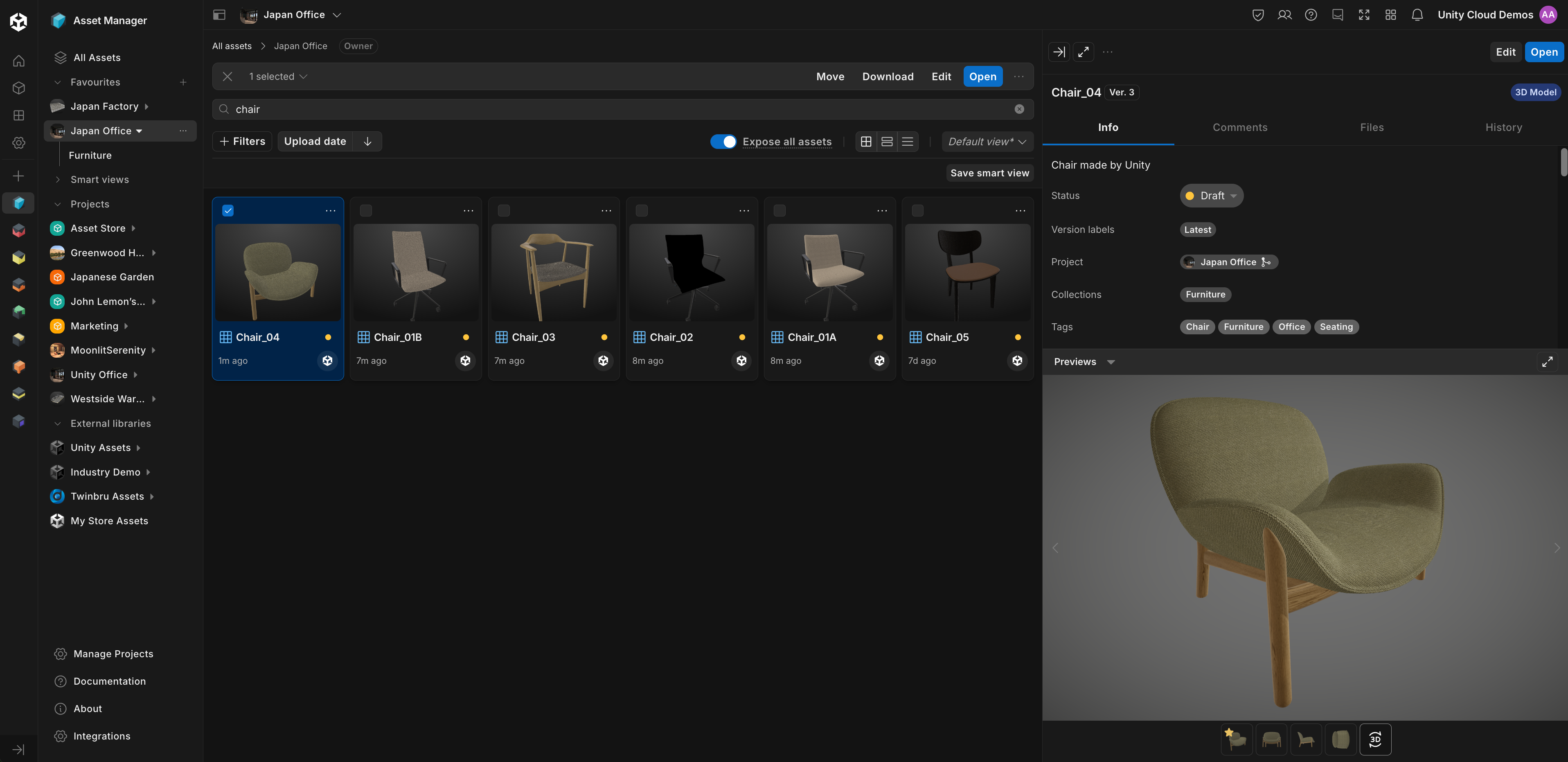This screenshot has height=762, width=1568.
Task: Click into the chair search field
Action: [x=623, y=109]
